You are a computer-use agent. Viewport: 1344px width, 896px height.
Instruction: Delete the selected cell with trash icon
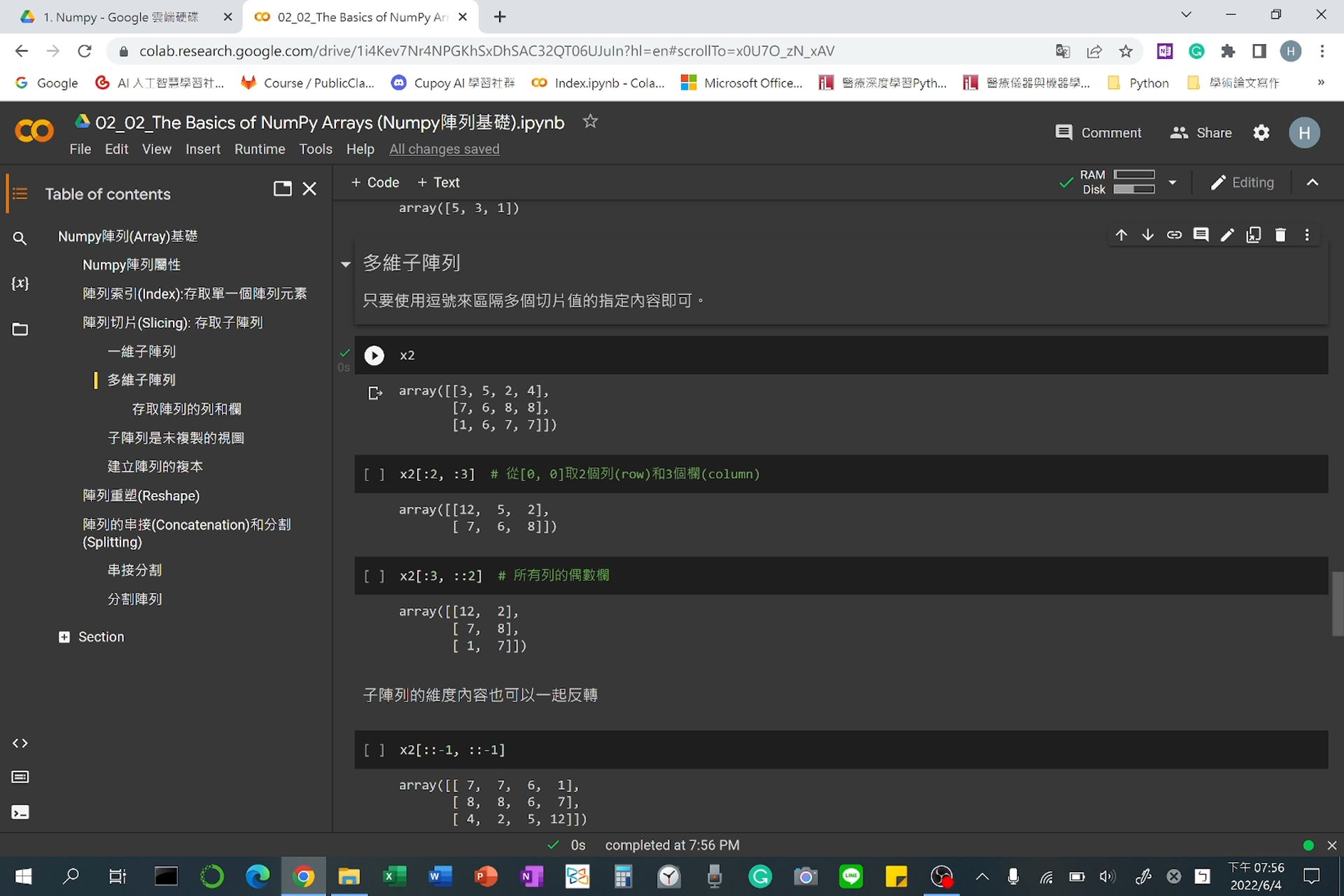[x=1280, y=234]
